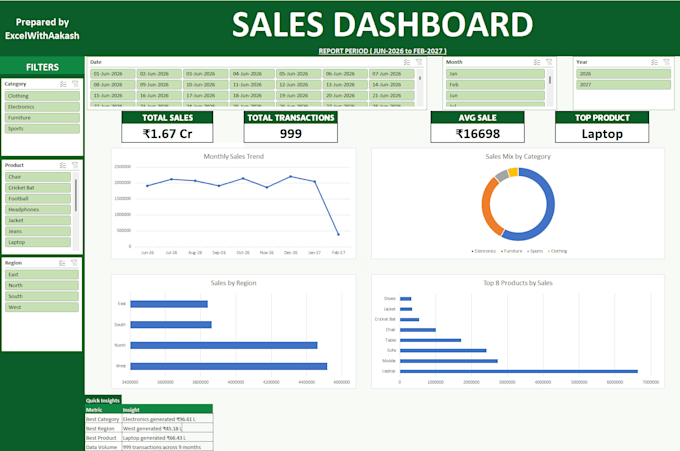Viewport: 680px width, 451px height.
Task: Select the gray Sports donut segment
Action: [502, 175]
